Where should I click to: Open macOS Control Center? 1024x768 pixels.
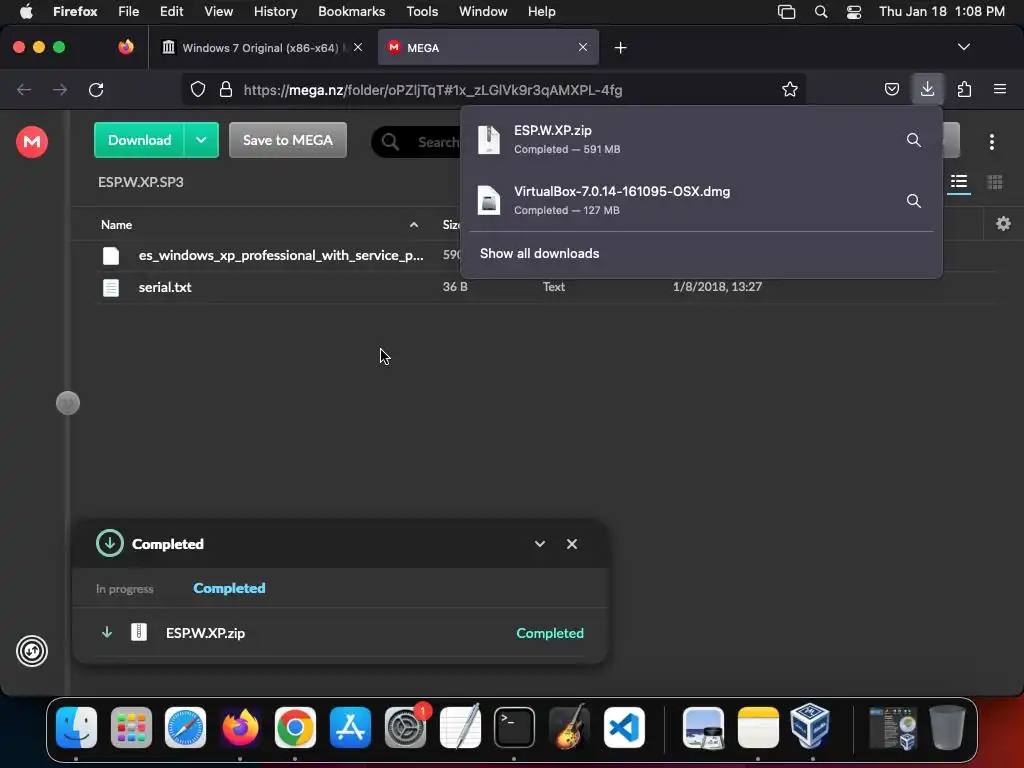pos(854,12)
